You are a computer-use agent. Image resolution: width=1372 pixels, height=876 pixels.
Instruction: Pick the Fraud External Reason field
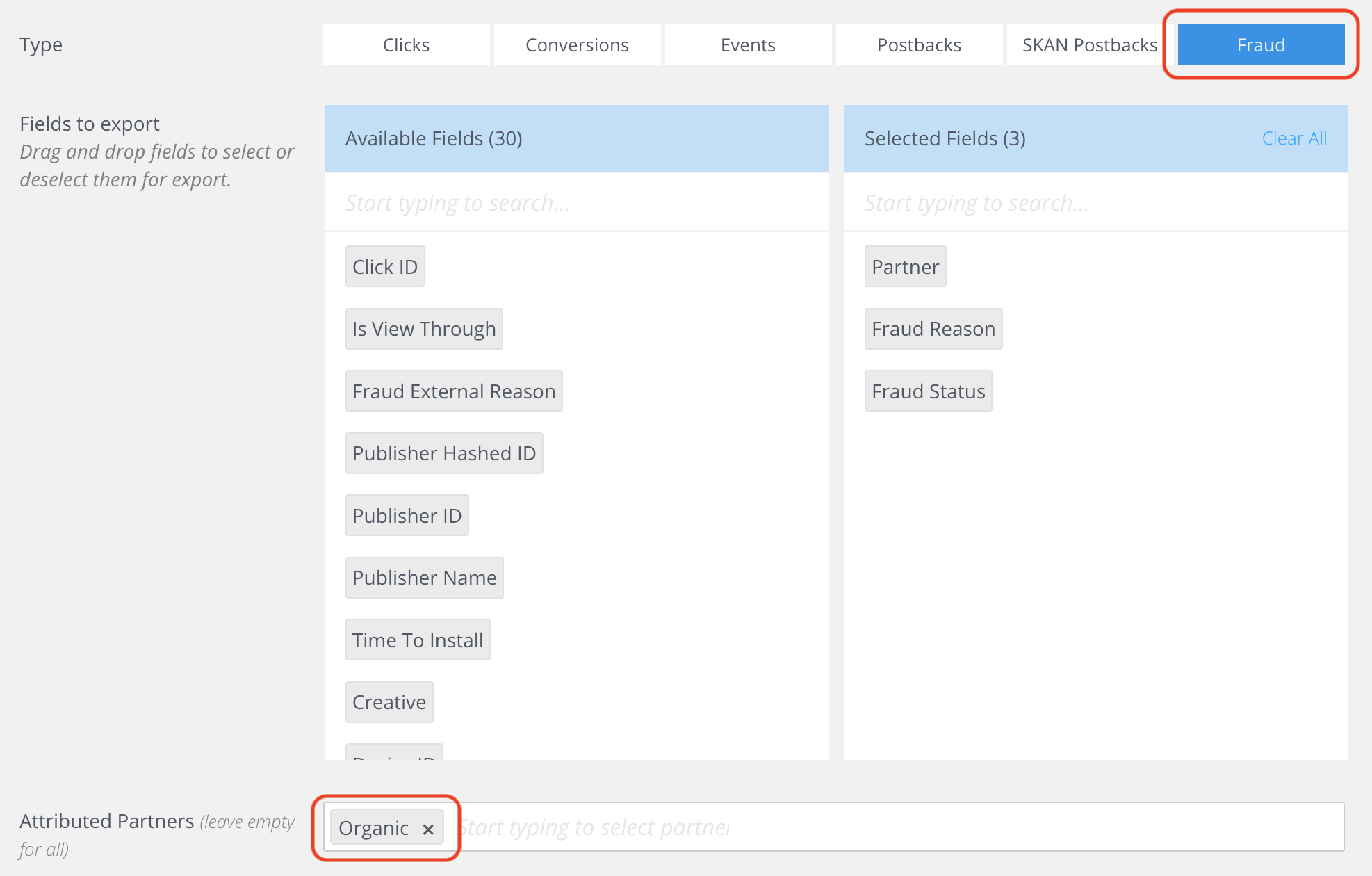454,391
